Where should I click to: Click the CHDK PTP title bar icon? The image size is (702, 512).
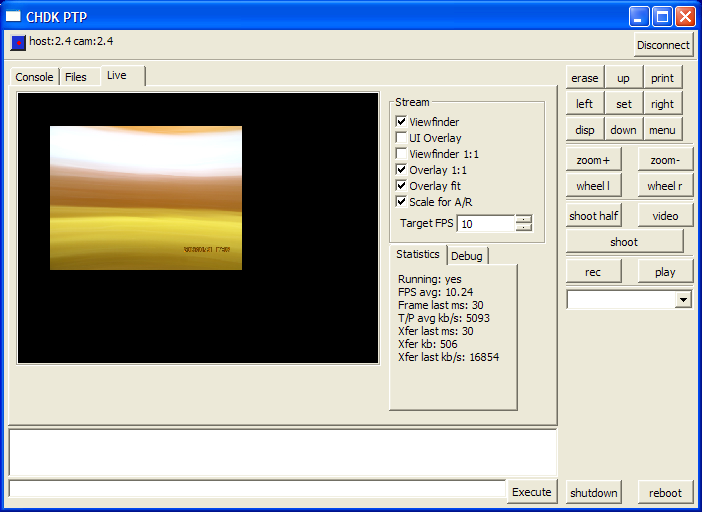pos(13,17)
